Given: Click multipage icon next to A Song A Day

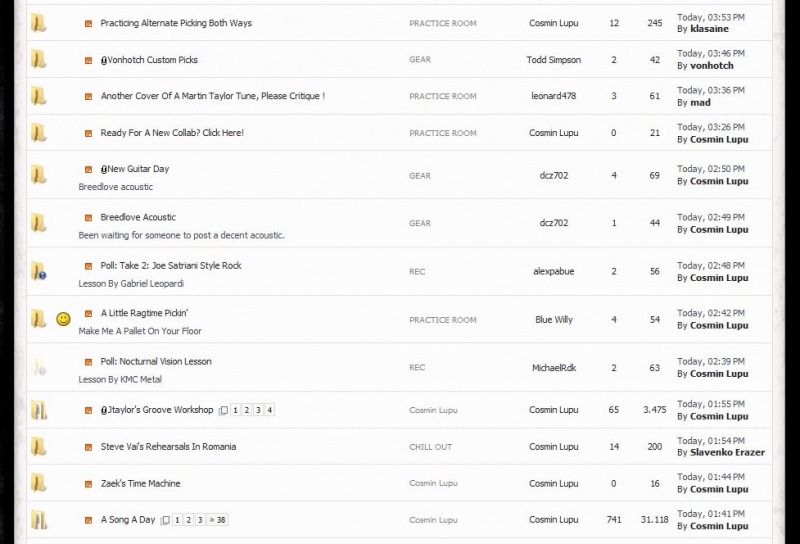Looking at the screenshot, I should click(x=165, y=520).
